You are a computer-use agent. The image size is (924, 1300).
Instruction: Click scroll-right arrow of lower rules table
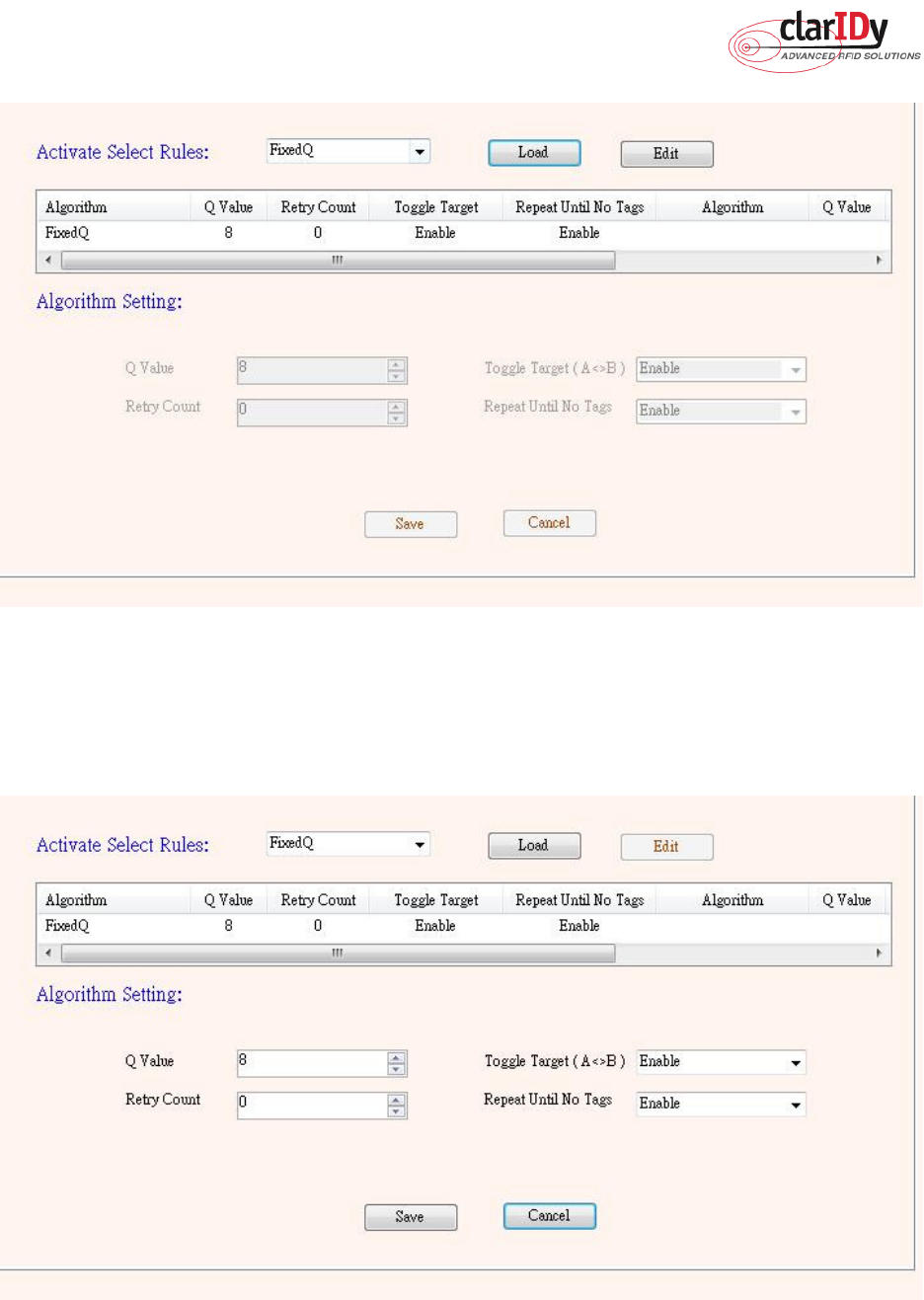879,954
